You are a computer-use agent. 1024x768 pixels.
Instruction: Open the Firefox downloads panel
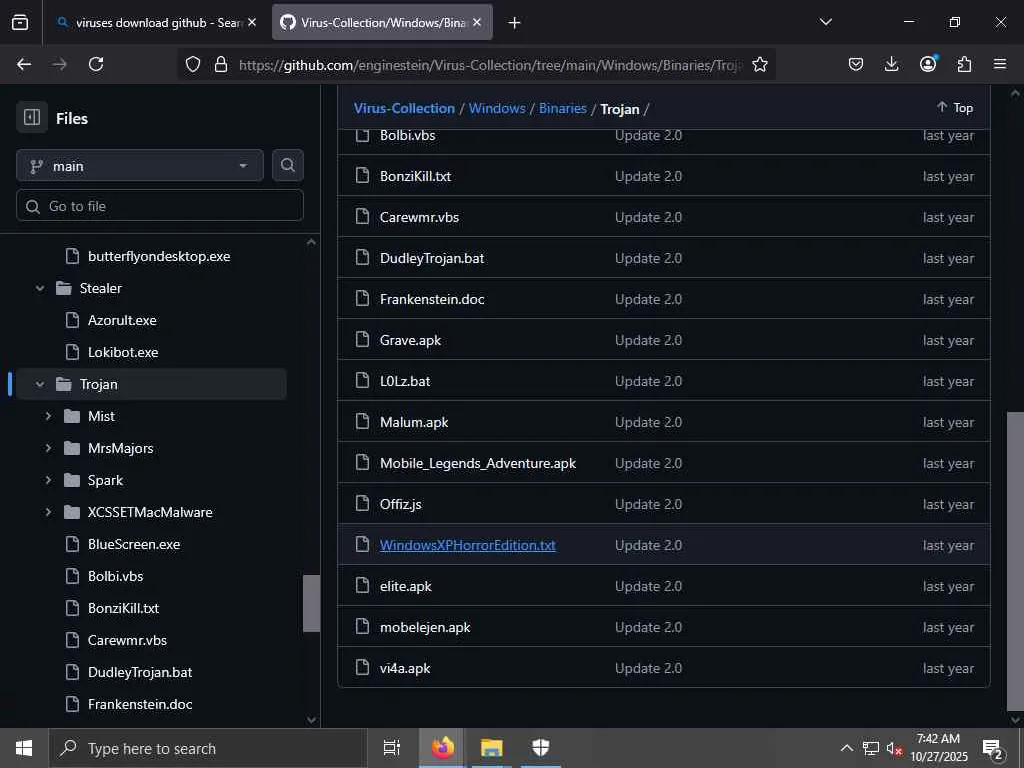[891, 64]
